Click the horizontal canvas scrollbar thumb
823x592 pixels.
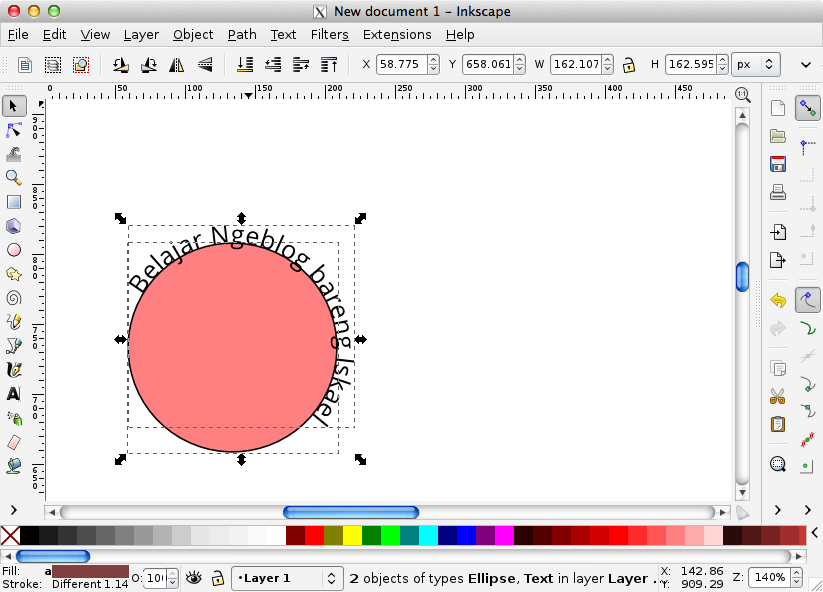point(351,512)
